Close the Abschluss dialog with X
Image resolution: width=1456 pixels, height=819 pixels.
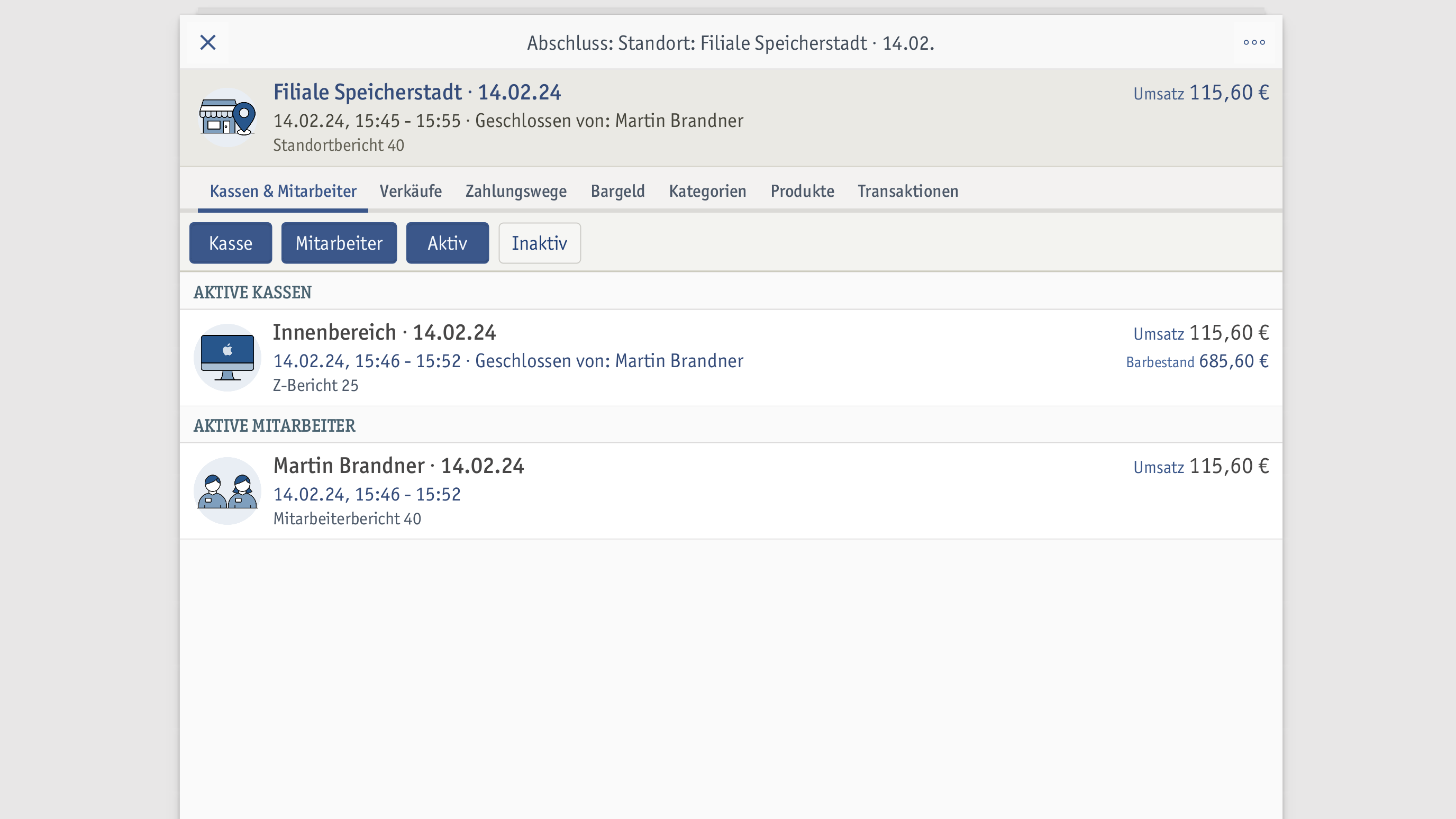208,42
